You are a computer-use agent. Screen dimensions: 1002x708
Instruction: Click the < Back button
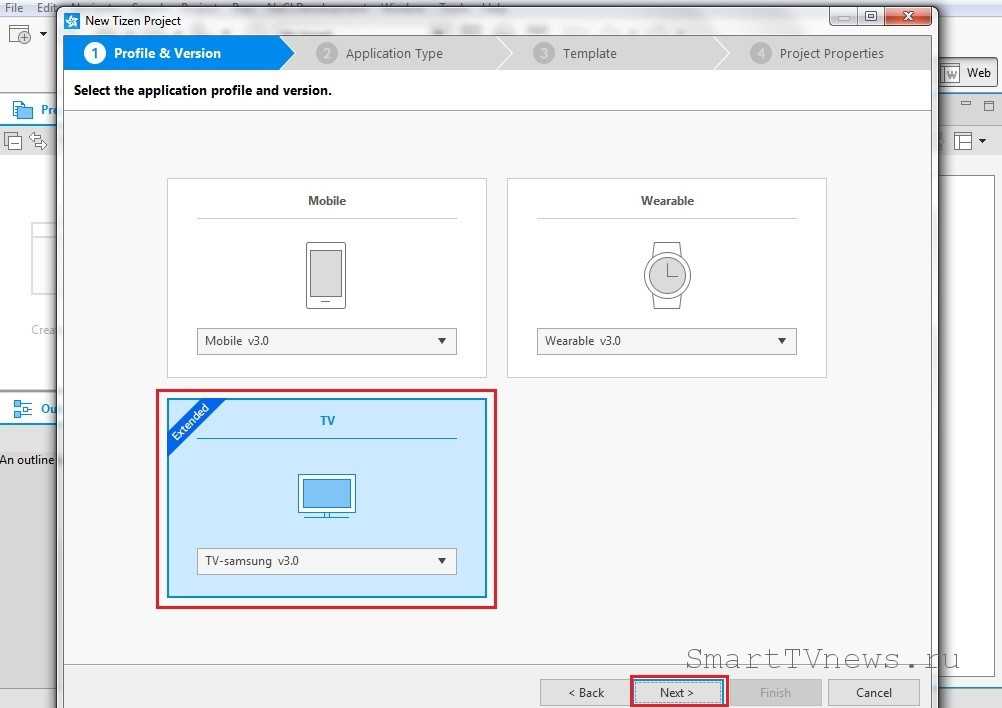tap(585, 692)
